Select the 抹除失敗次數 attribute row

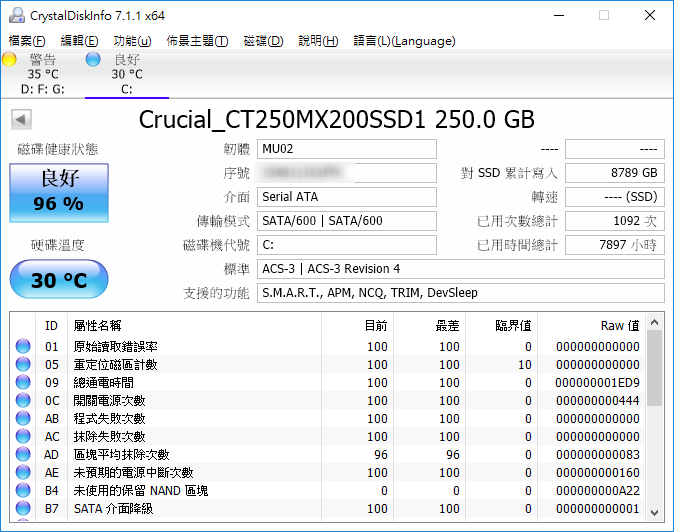click(328, 437)
